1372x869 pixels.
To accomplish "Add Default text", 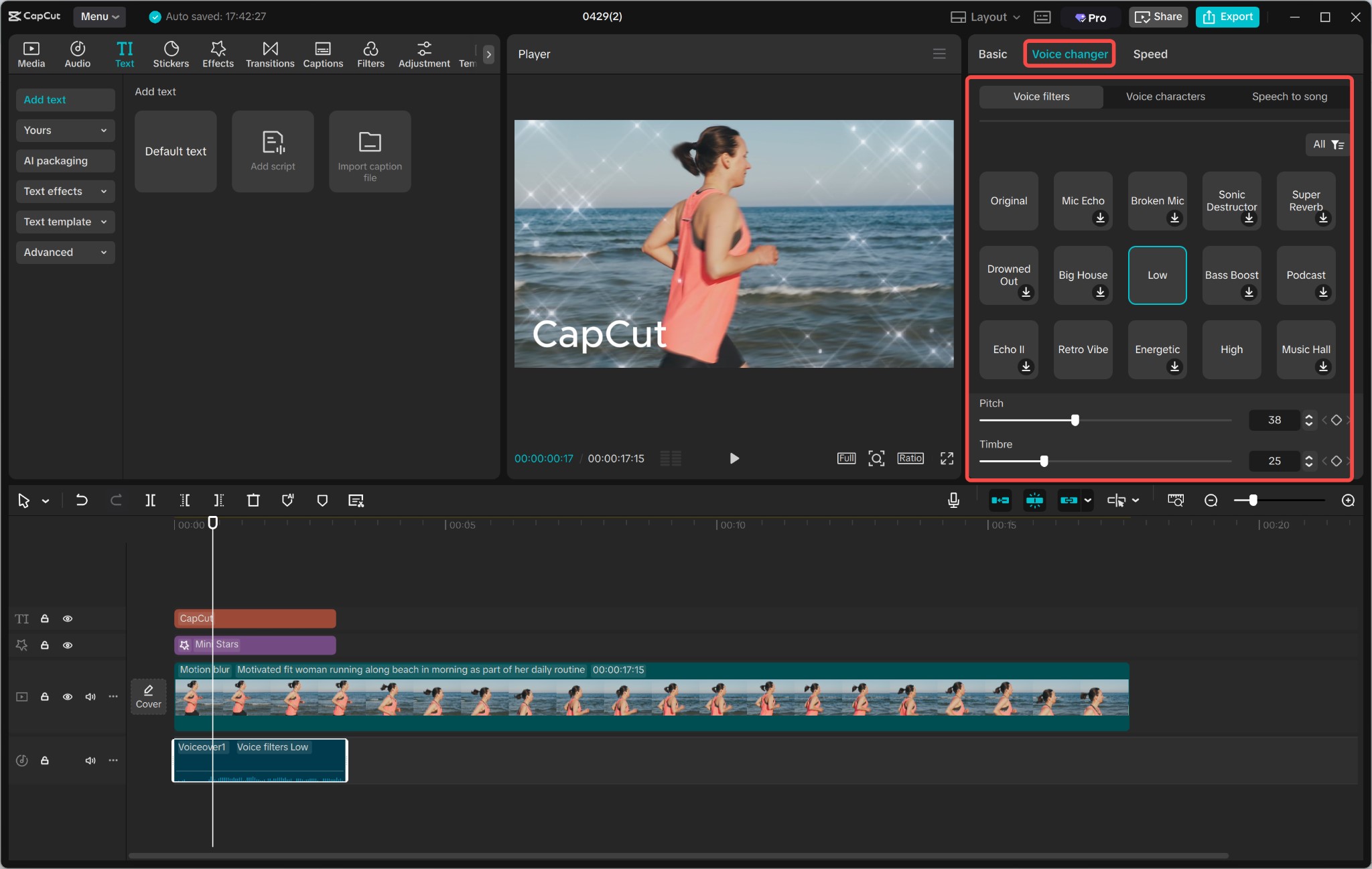I will (x=176, y=151).
